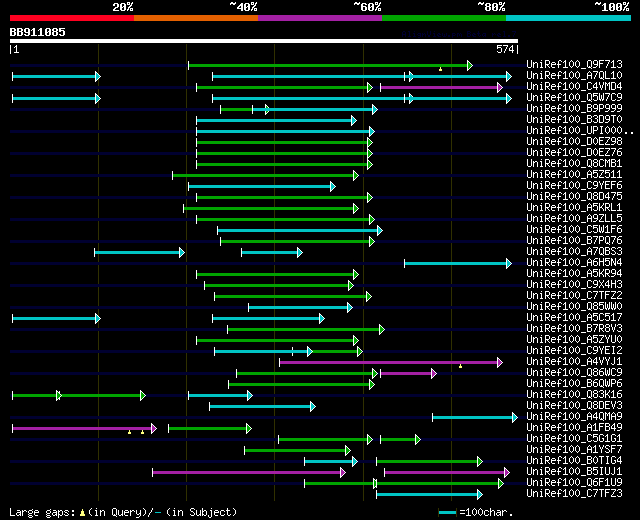The height and width of the screenshot is (520, 640).
Task: Pick the UniRef100_B7PQ76 subject name
Action: point(574,240)
